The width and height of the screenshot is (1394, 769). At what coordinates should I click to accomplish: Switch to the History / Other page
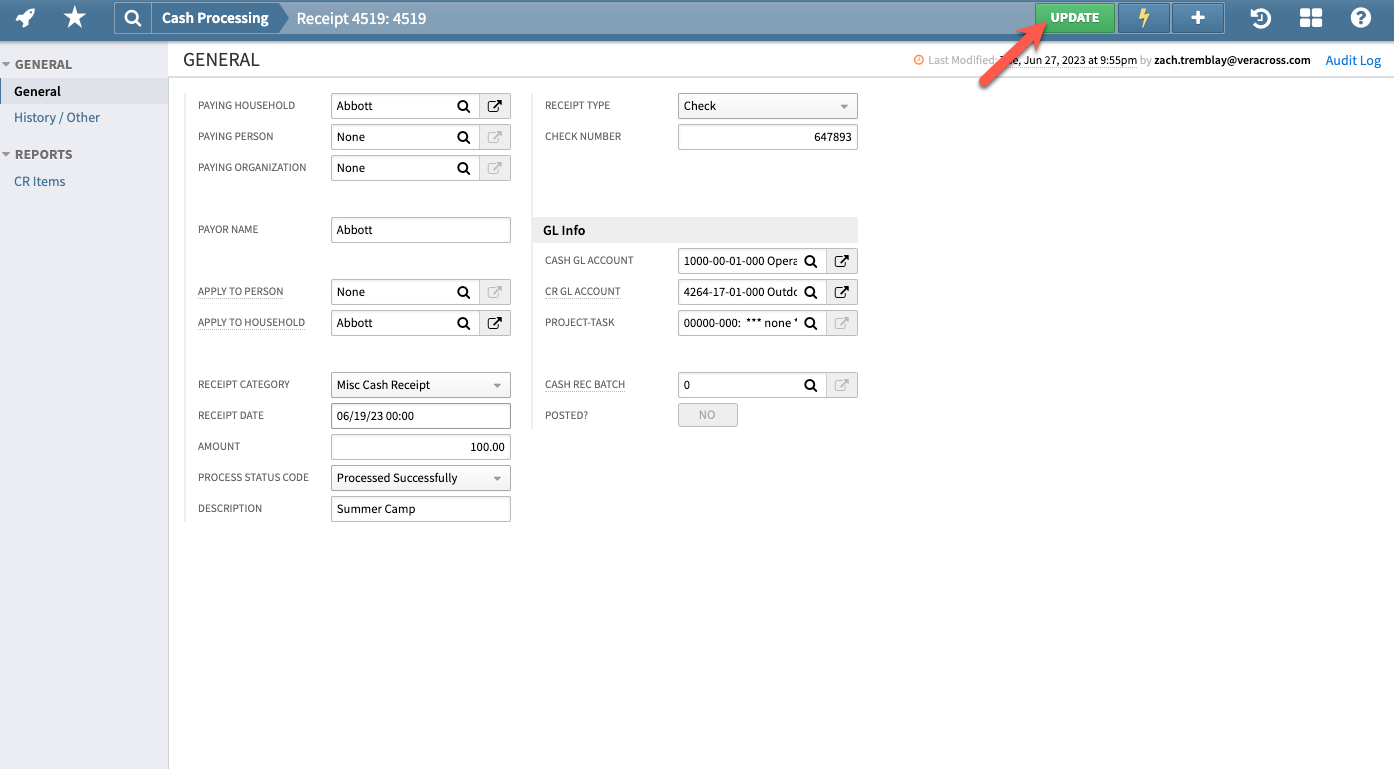[x=56, y=117]
